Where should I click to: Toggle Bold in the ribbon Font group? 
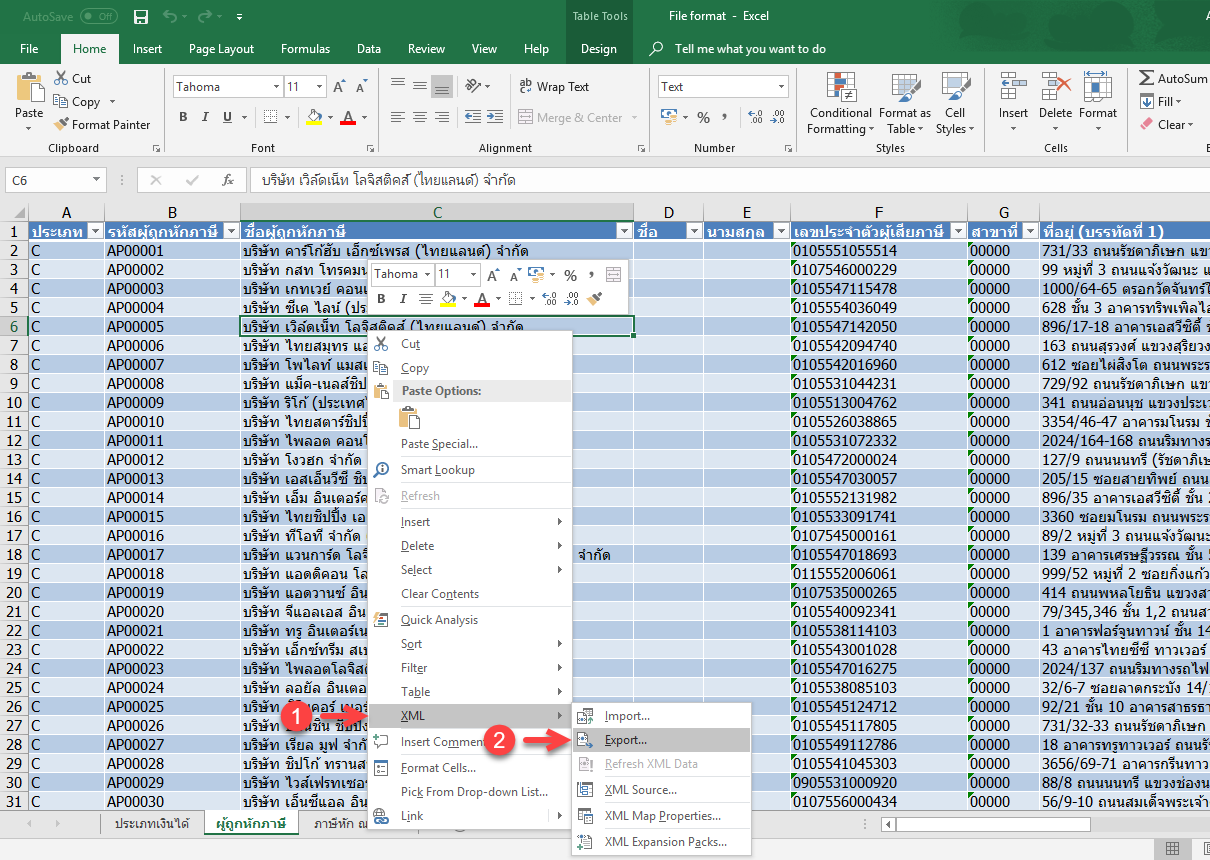tap(183, 117)
